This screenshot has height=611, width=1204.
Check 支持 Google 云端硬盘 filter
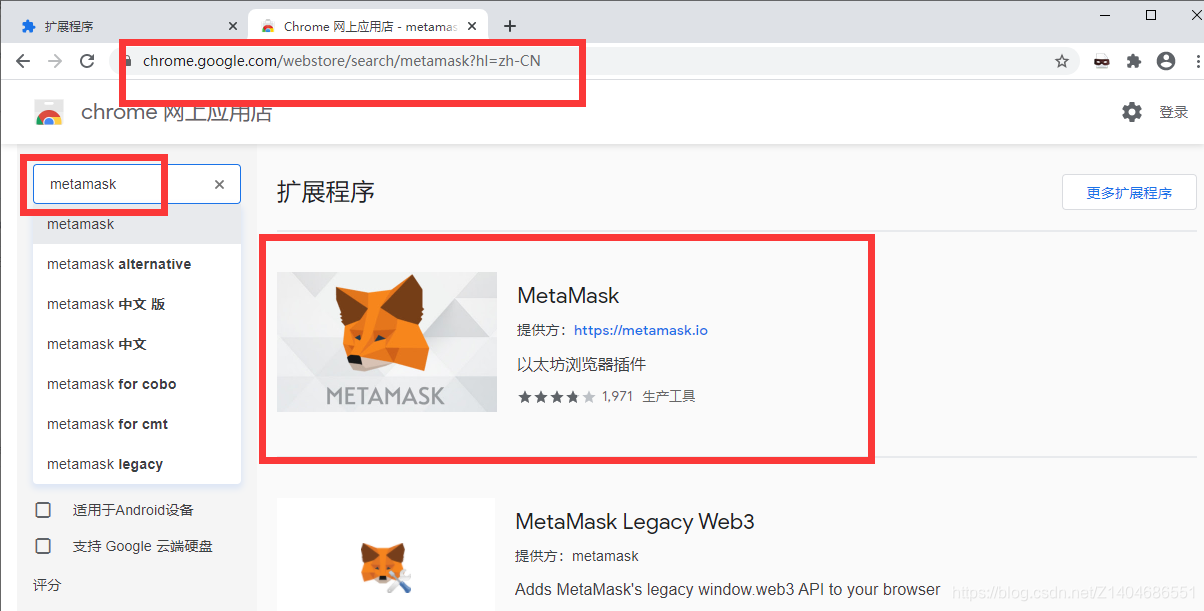[43, 546]
